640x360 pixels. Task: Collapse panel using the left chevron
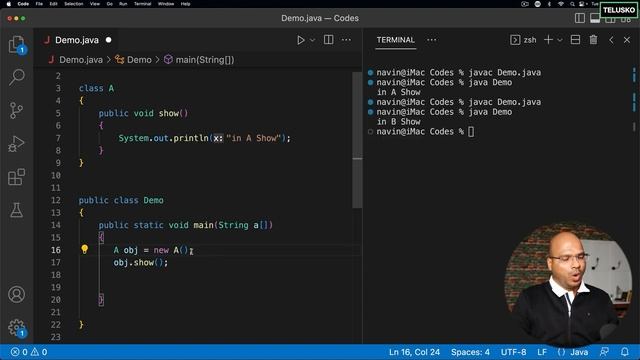(611, 40)
